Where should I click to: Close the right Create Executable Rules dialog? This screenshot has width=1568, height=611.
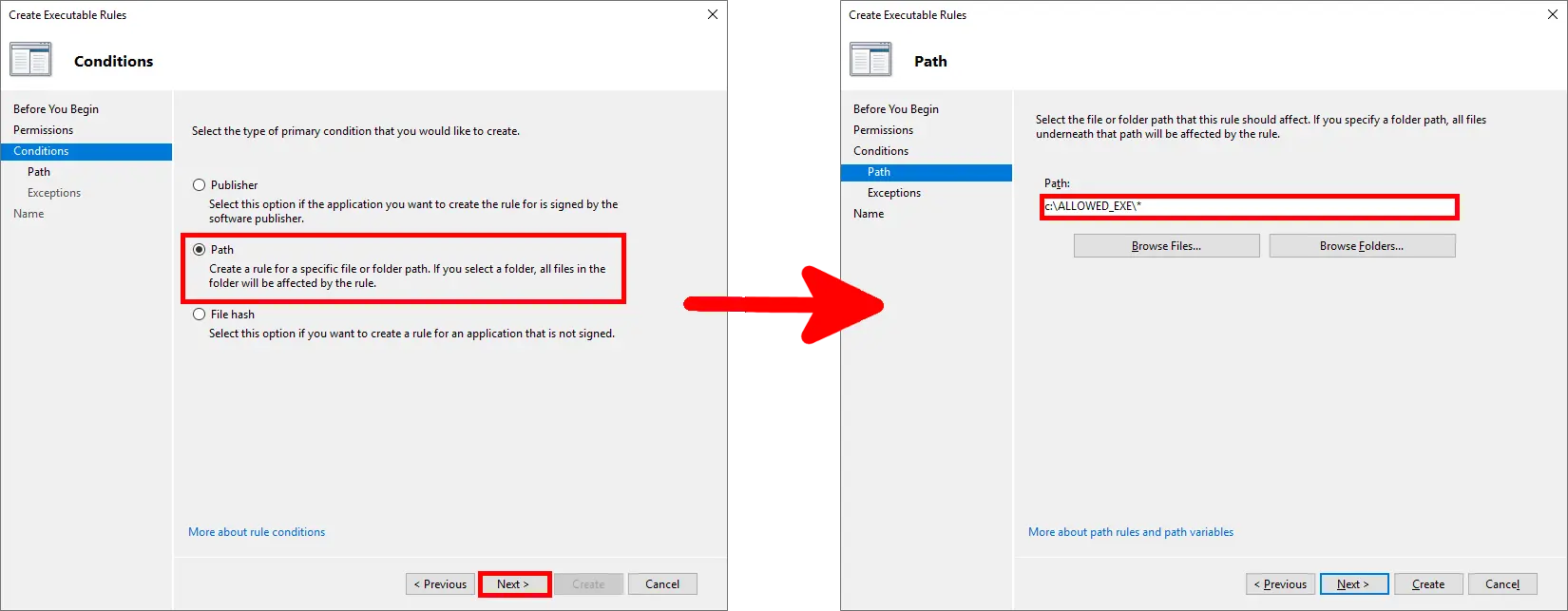[x=1553, y=14]
